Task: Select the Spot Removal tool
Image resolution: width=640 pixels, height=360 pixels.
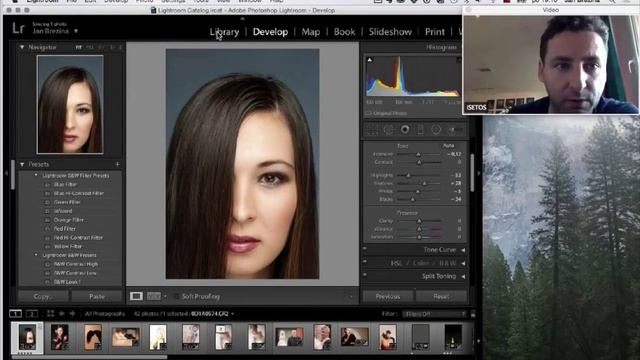Action: point(389,129)
